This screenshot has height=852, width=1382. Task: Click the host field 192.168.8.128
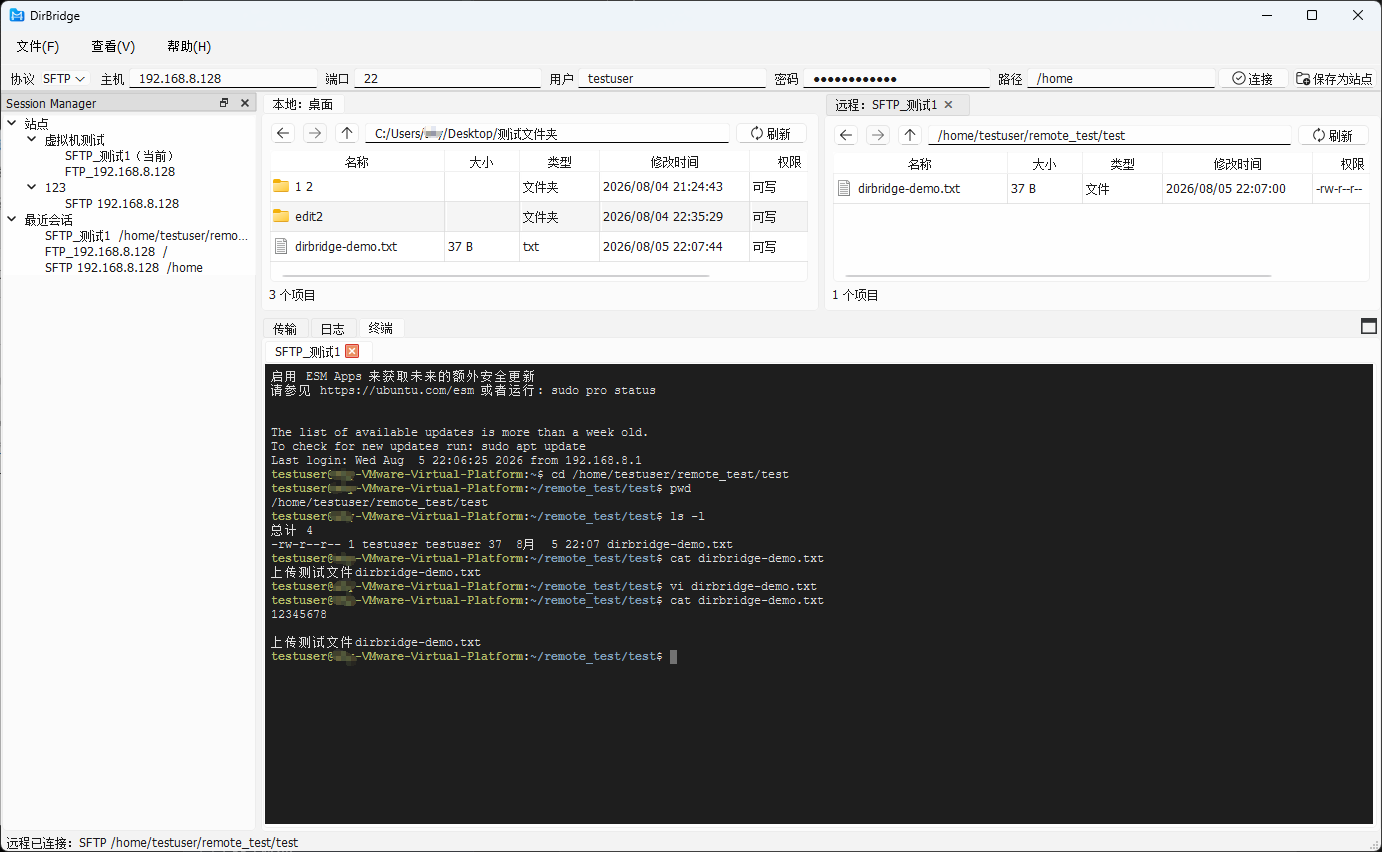(x=223, y=78)
